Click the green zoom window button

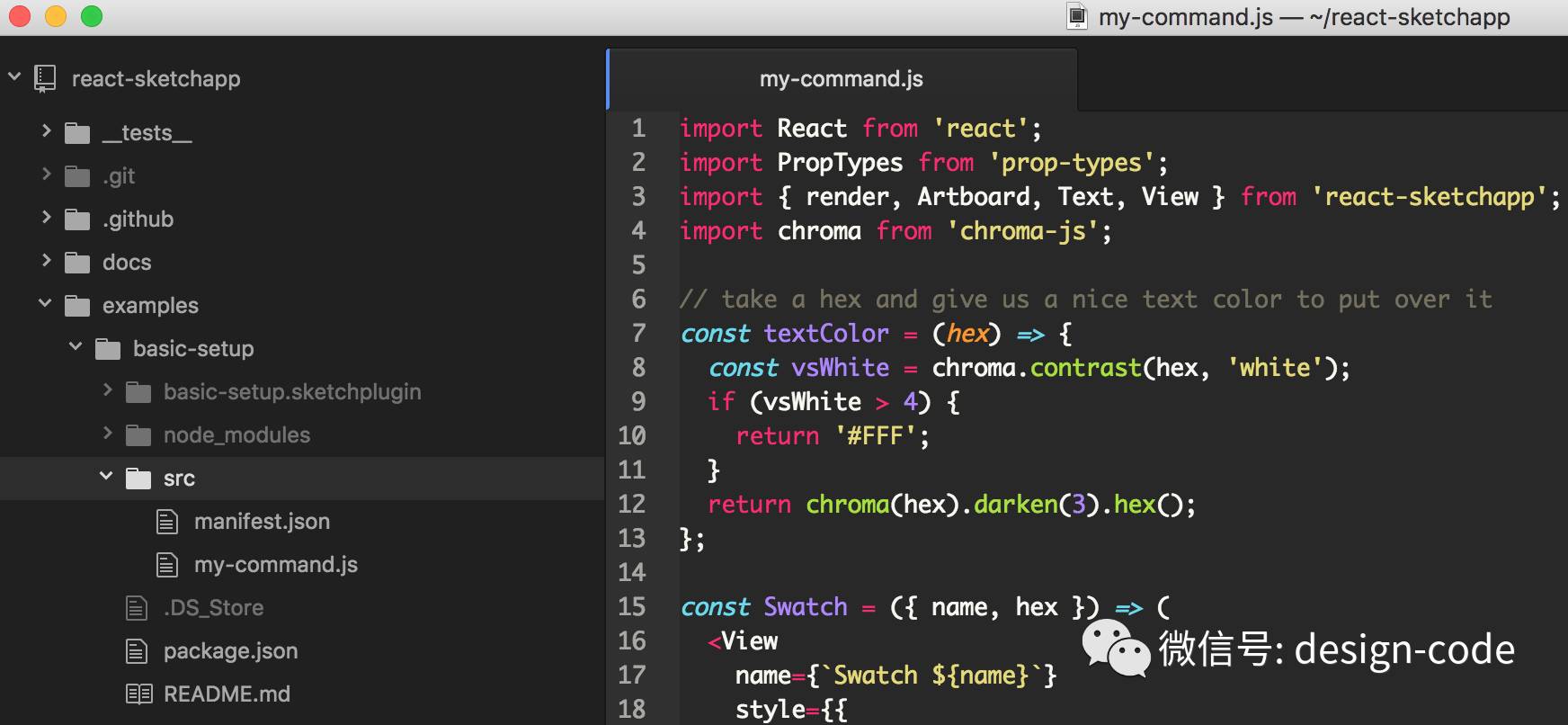(92, 16)
